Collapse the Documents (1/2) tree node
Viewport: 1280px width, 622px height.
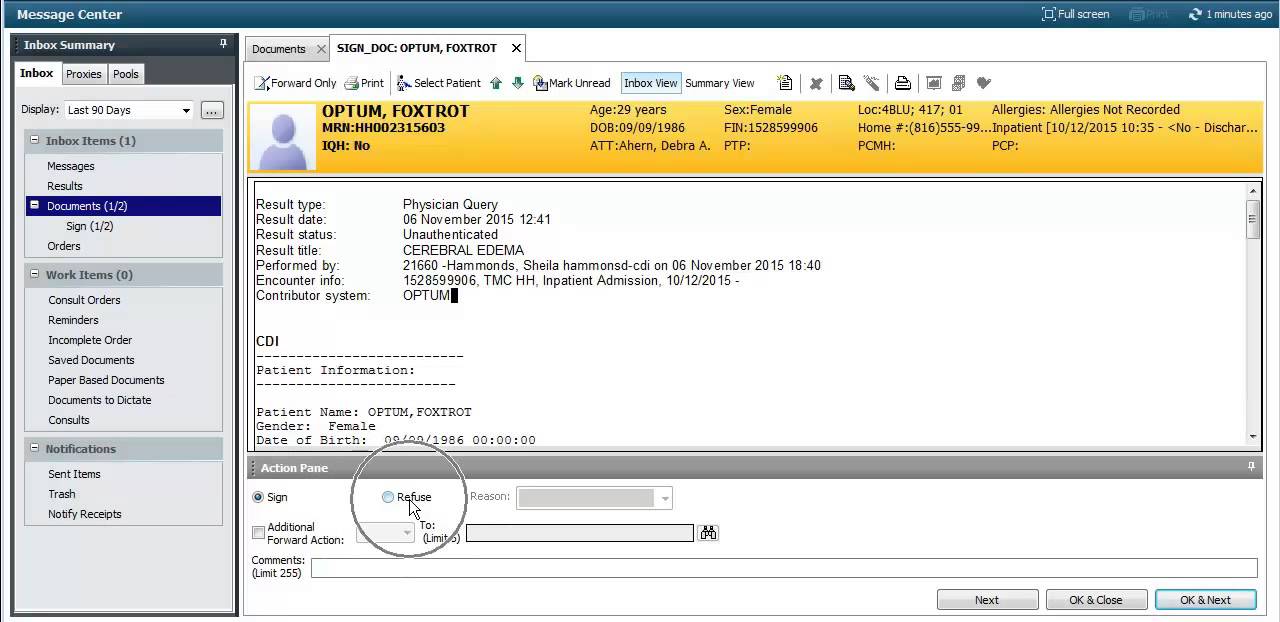pyautogui.click(x=35, y=206)
